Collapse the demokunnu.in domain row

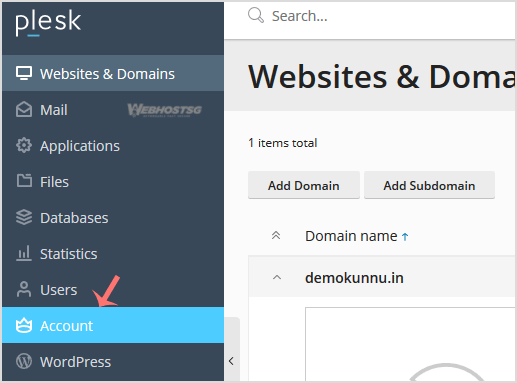tap(277, 277)
